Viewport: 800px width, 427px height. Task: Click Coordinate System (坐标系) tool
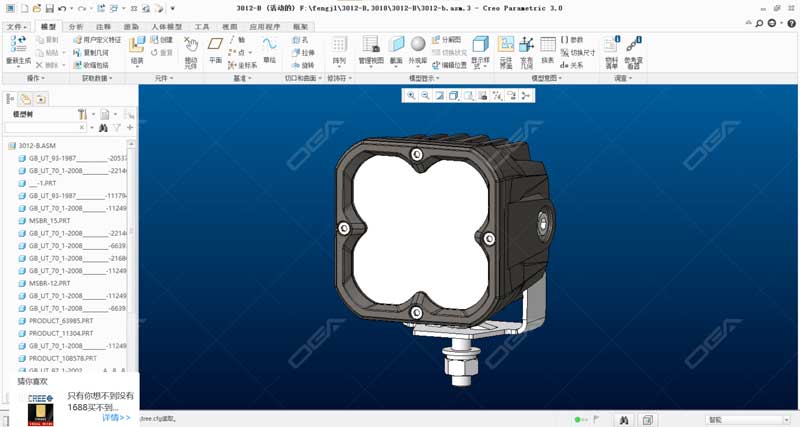242,65
